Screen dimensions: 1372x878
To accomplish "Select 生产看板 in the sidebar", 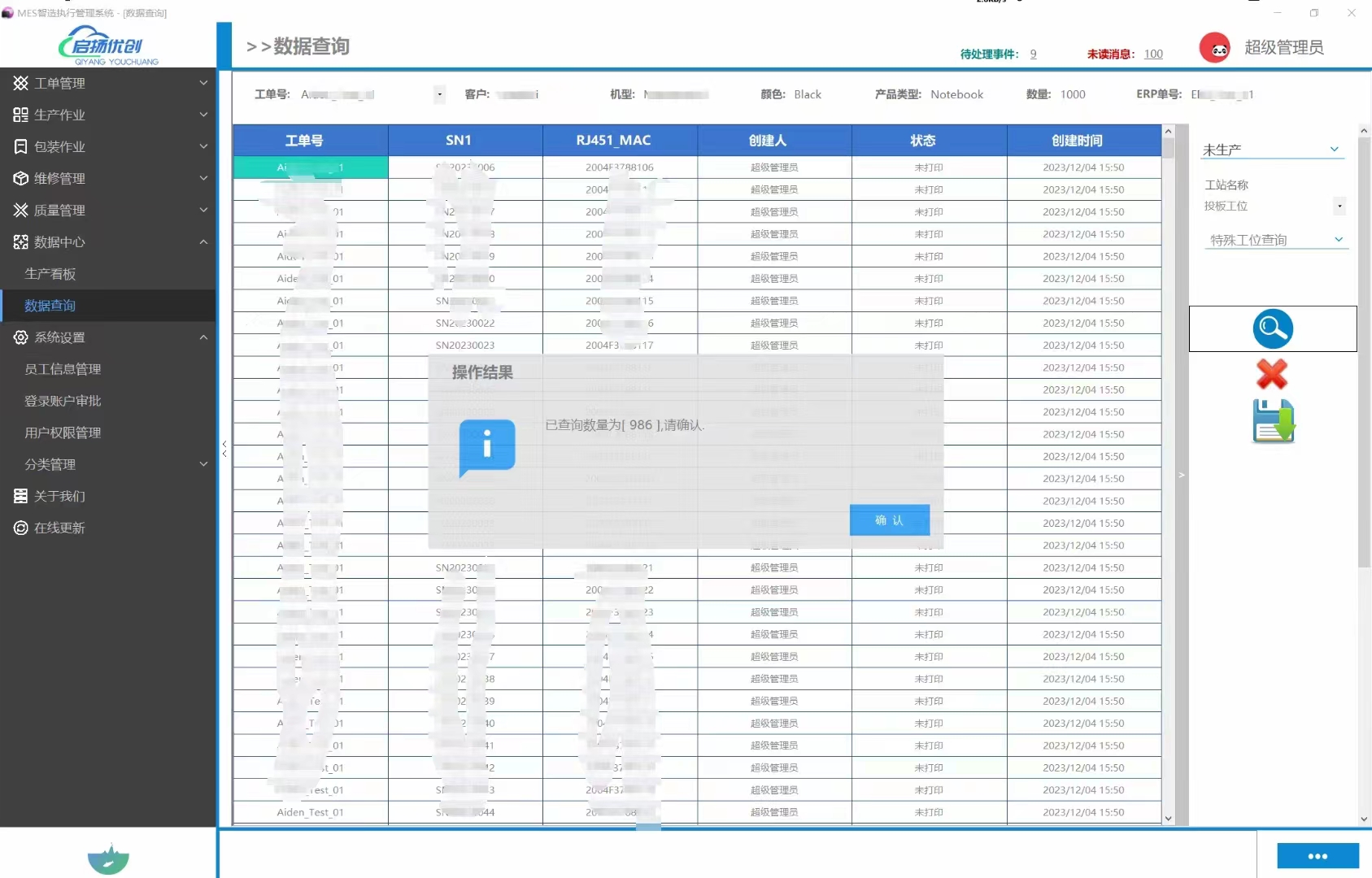I will pos(50,274).
